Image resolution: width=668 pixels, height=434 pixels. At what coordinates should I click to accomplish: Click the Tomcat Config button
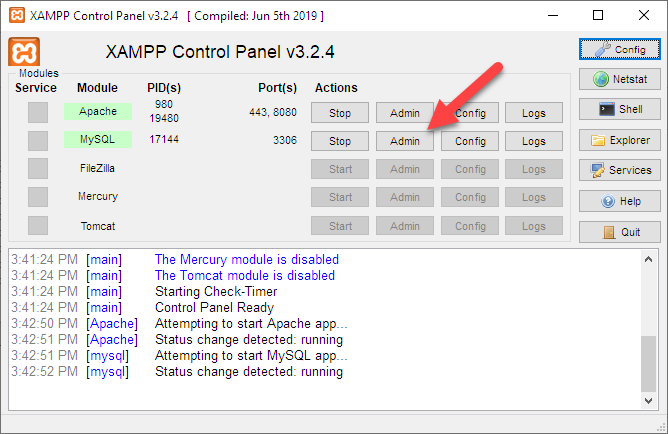(470, 226)
